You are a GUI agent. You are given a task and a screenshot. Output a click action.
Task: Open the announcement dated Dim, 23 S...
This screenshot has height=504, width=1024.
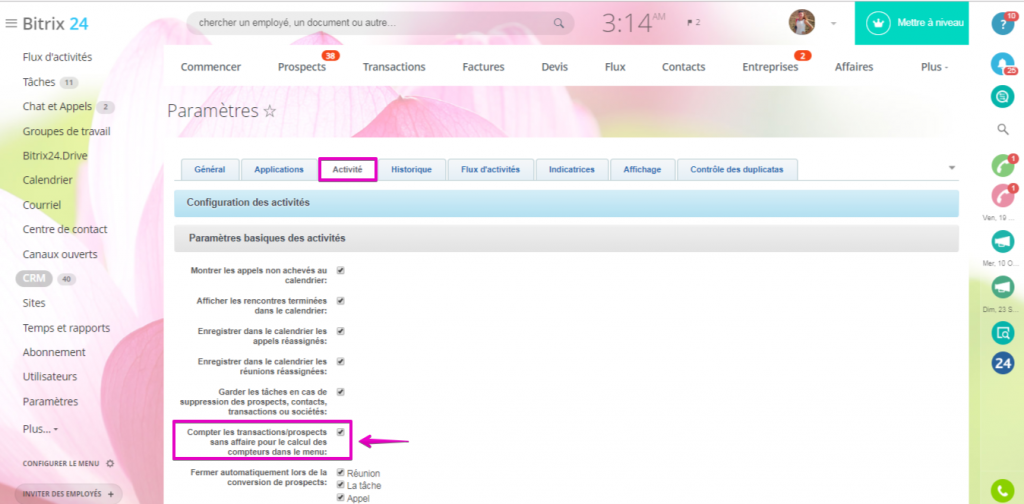click(x=1002, y=288)
